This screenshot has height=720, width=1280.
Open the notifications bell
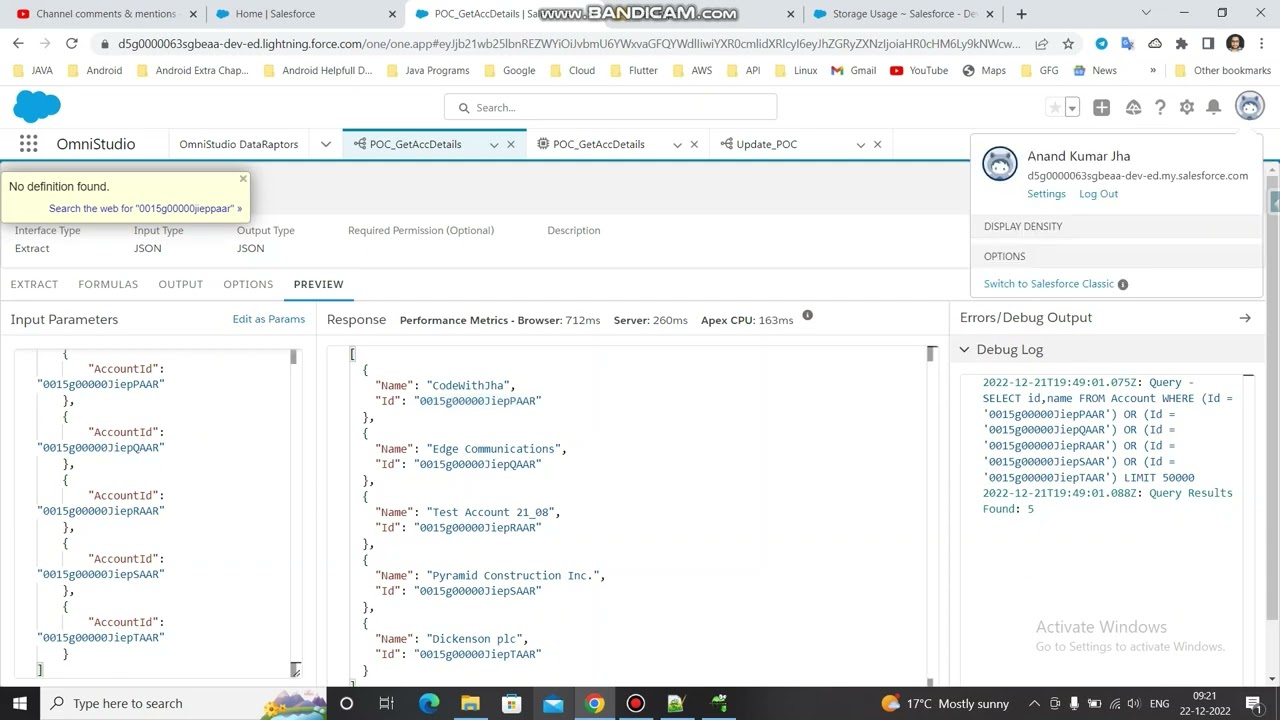click(1213, 107)
